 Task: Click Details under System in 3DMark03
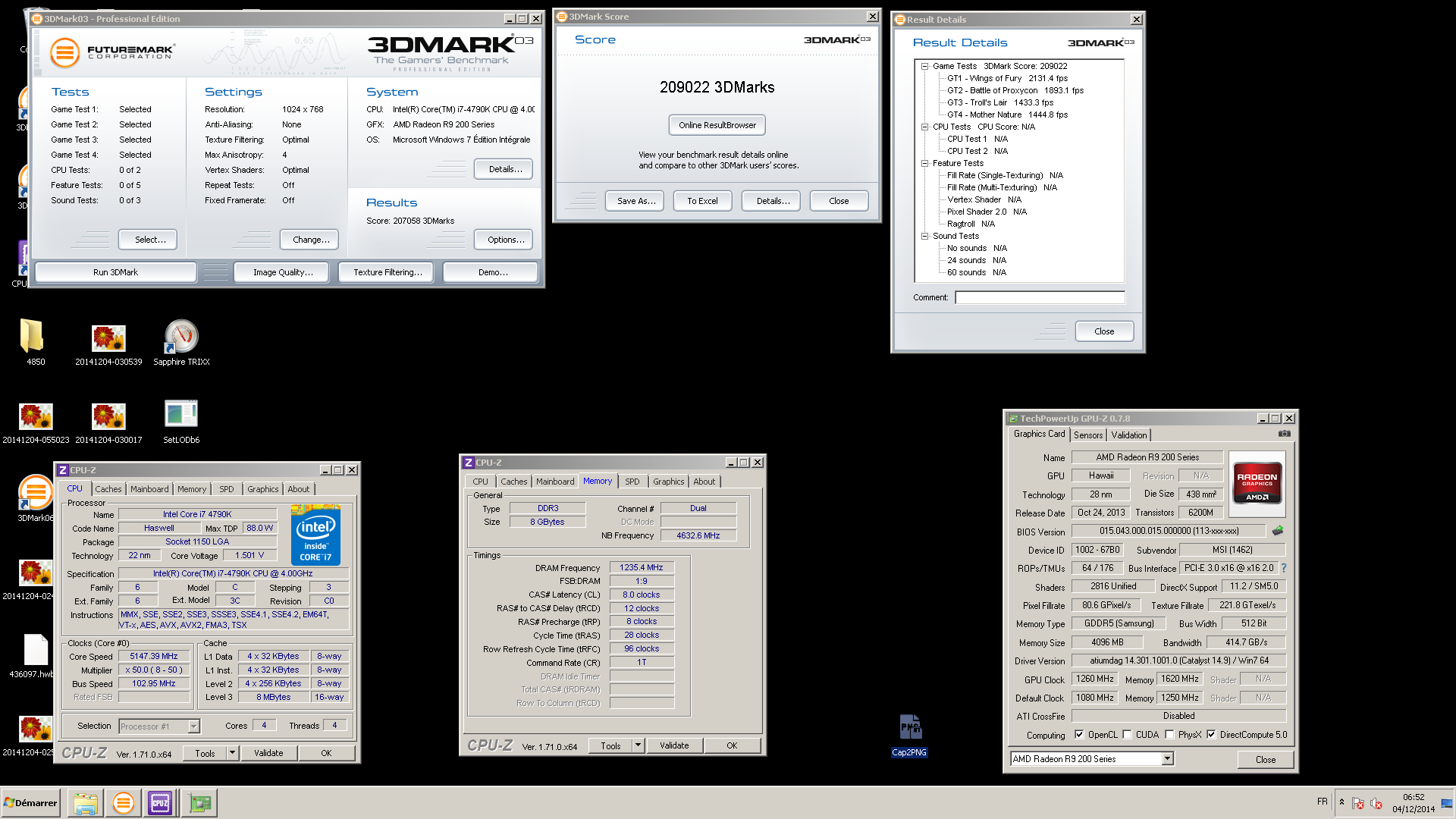point(505,169)
